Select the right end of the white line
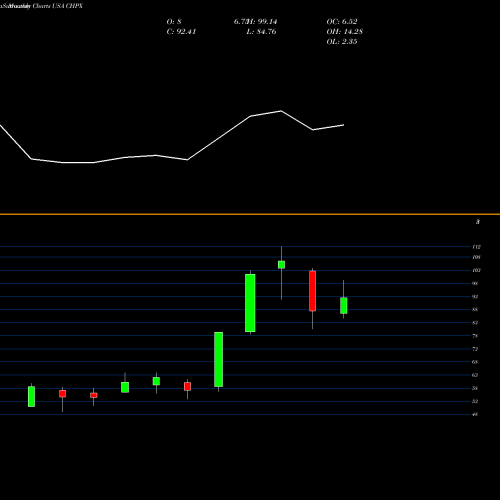The image size is (500, 500). [343, 125]
